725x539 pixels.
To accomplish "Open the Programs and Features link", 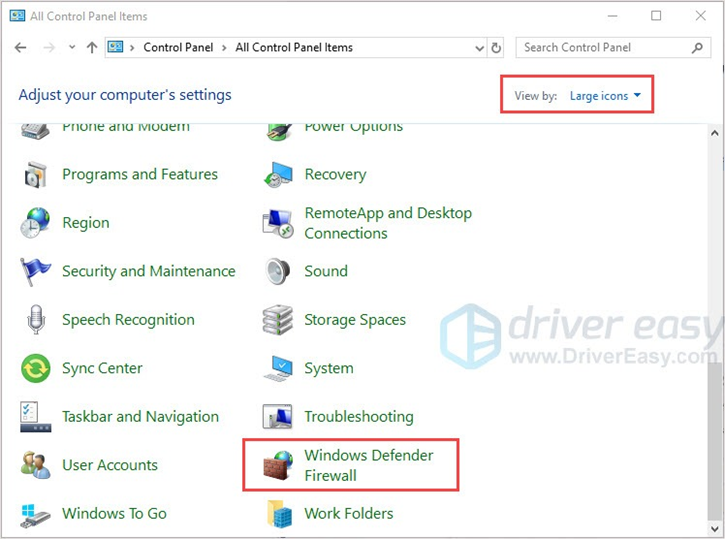I will [x=140, y=174].
